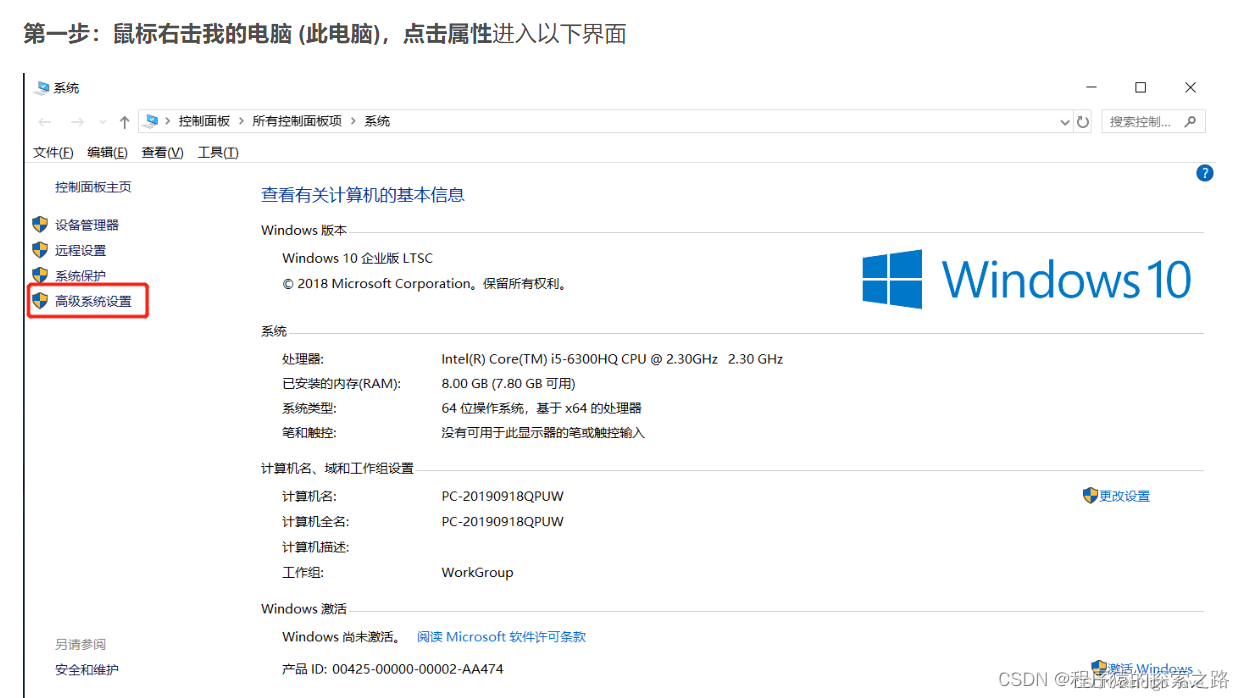Select Windows 10 企业版 LTSC text

click(358, 258)
